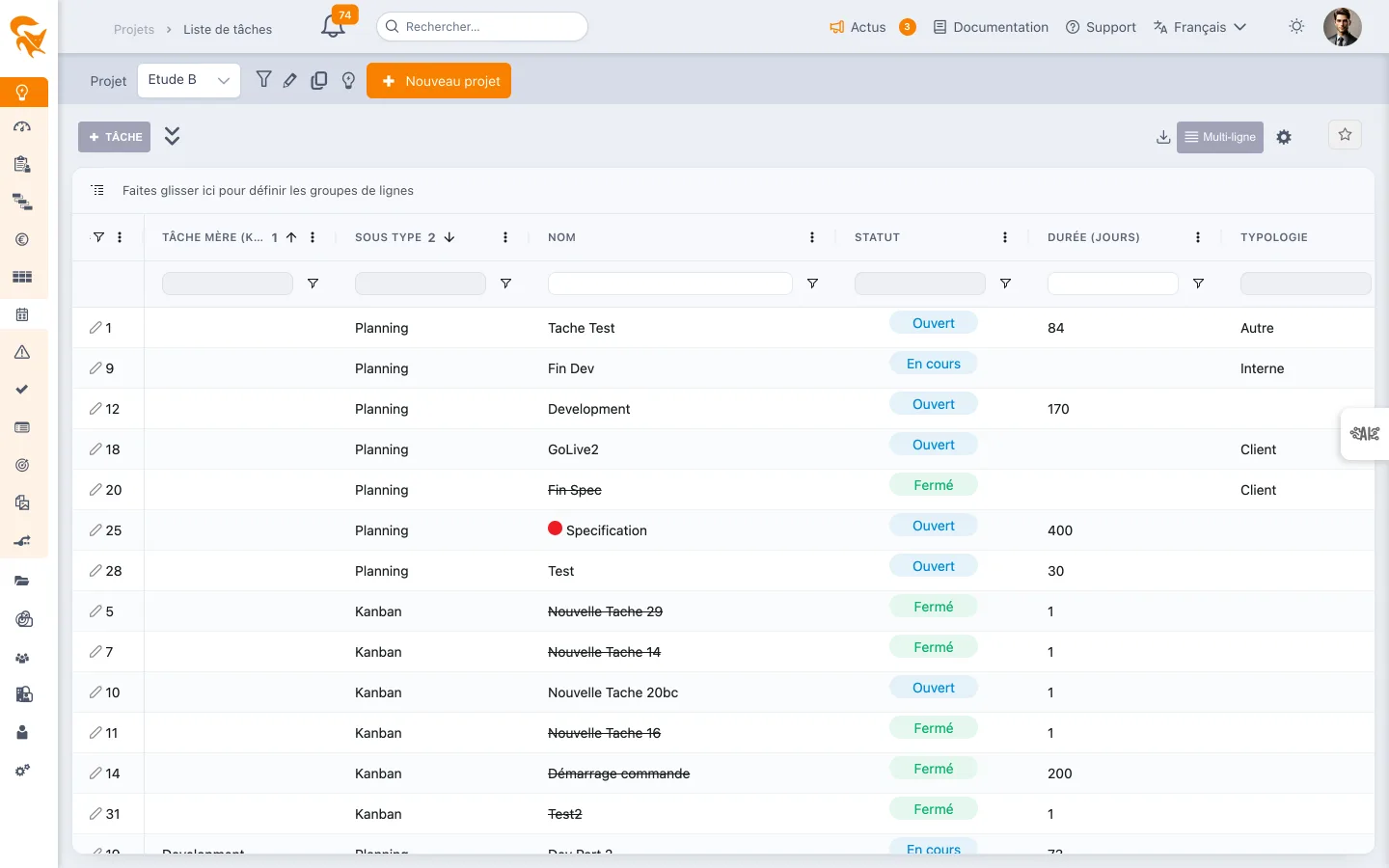Toggle light/dark theme sun icon
The width and height of the screenshot is (1389, 868).
(1296, 27)
